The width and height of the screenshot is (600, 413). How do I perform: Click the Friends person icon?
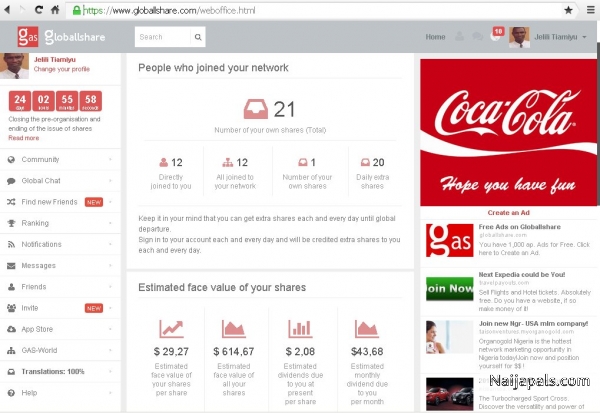[11, 287]
